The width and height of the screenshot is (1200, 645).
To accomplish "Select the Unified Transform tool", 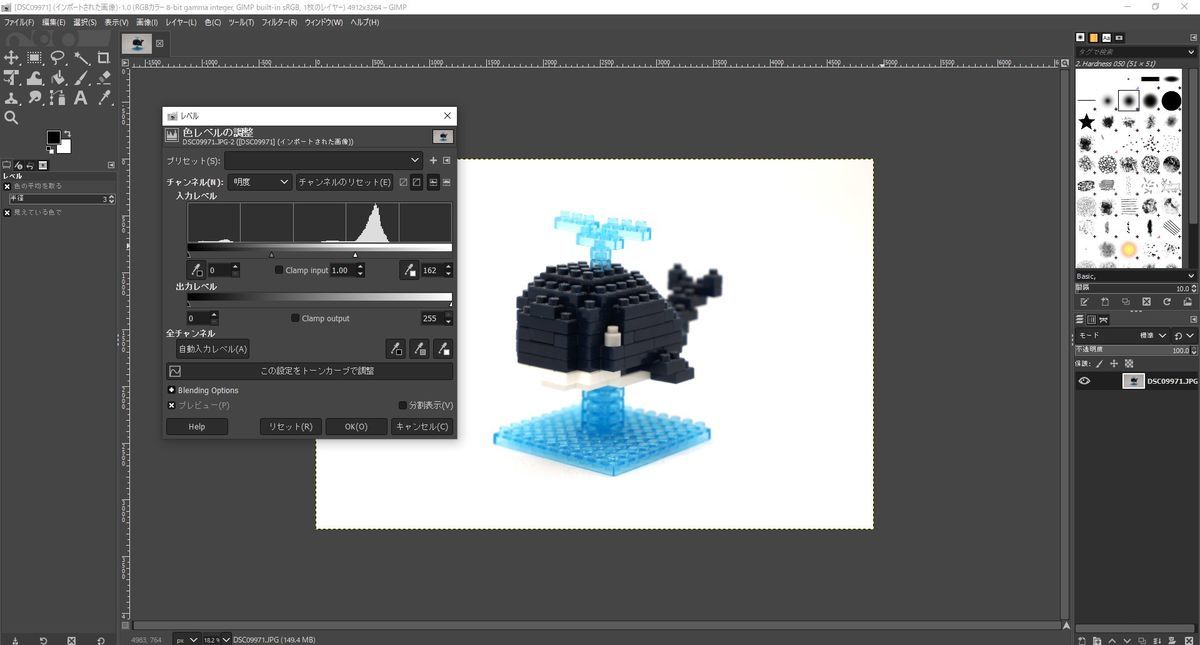I will 12,78.
